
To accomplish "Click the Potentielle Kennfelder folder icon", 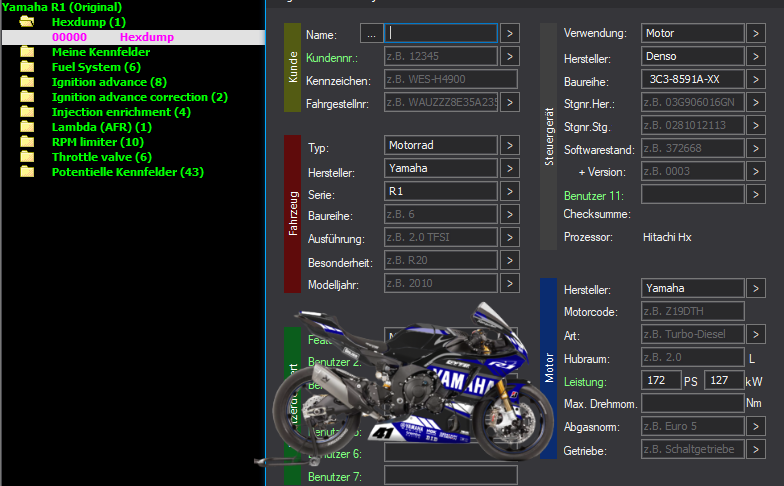I will click(27, 172).
